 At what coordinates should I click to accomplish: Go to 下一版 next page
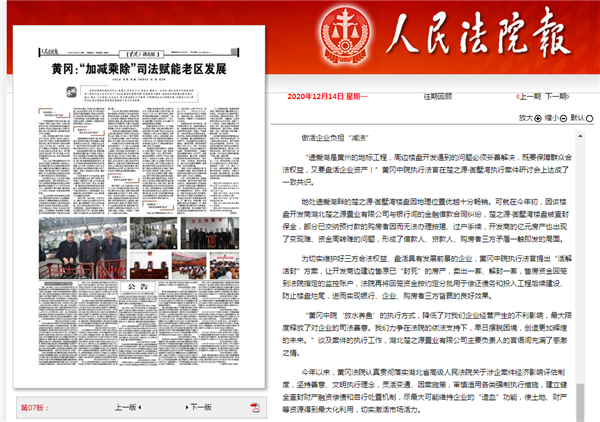pos(199,407)
